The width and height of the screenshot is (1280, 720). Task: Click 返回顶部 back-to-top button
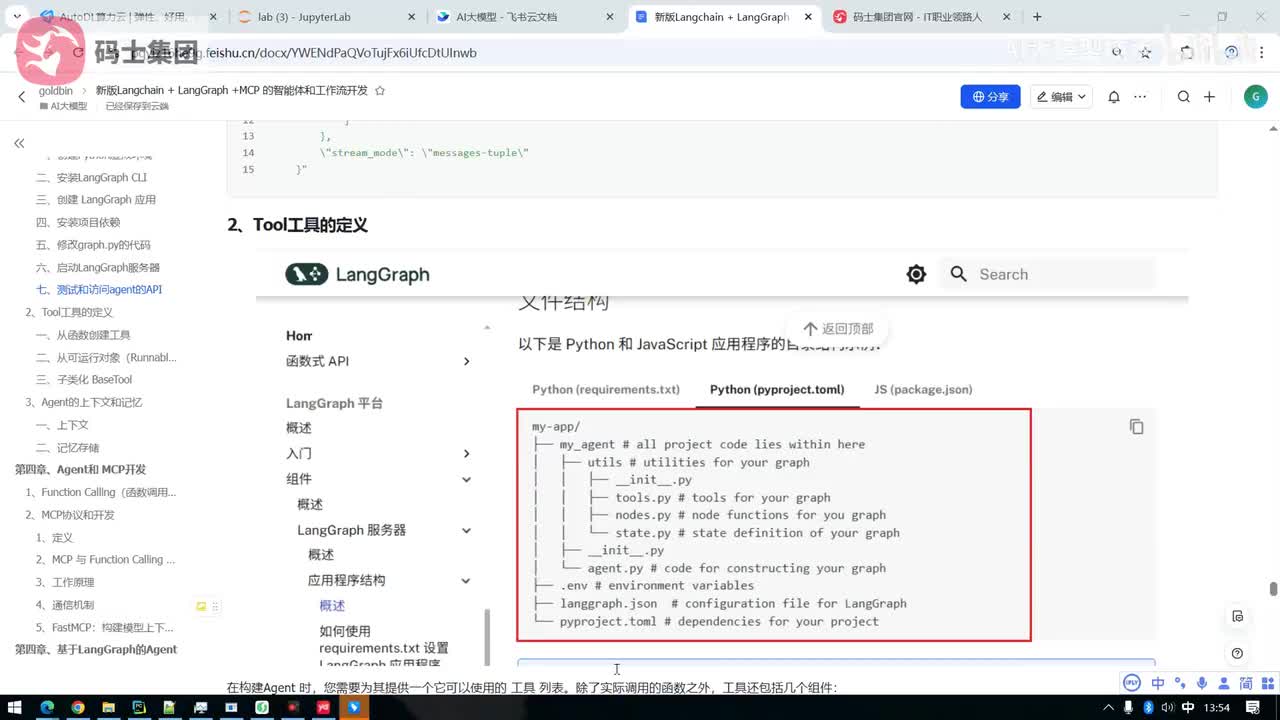point(837,329)
